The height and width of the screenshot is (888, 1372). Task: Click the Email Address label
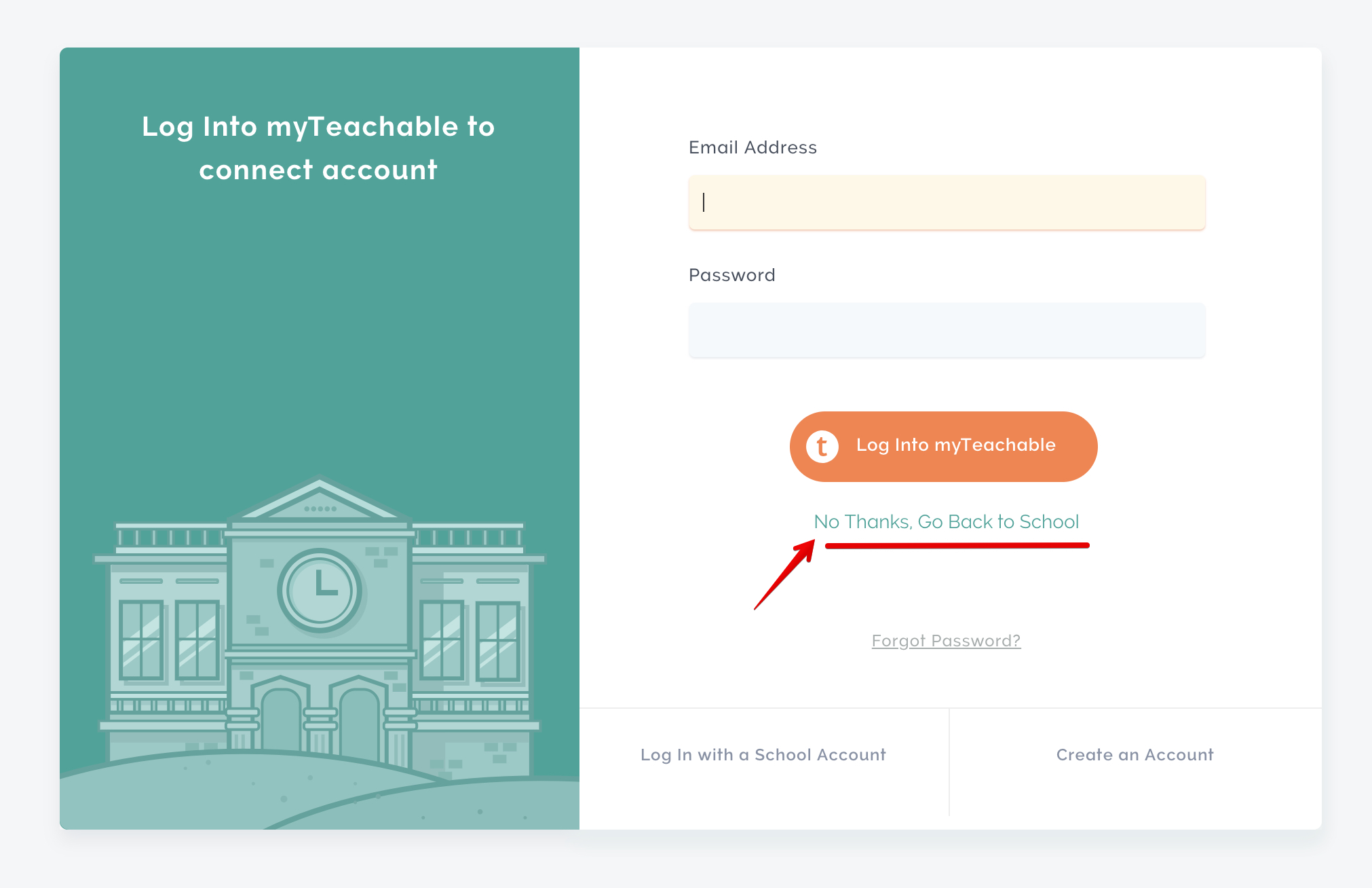click(x=752, y=147)
